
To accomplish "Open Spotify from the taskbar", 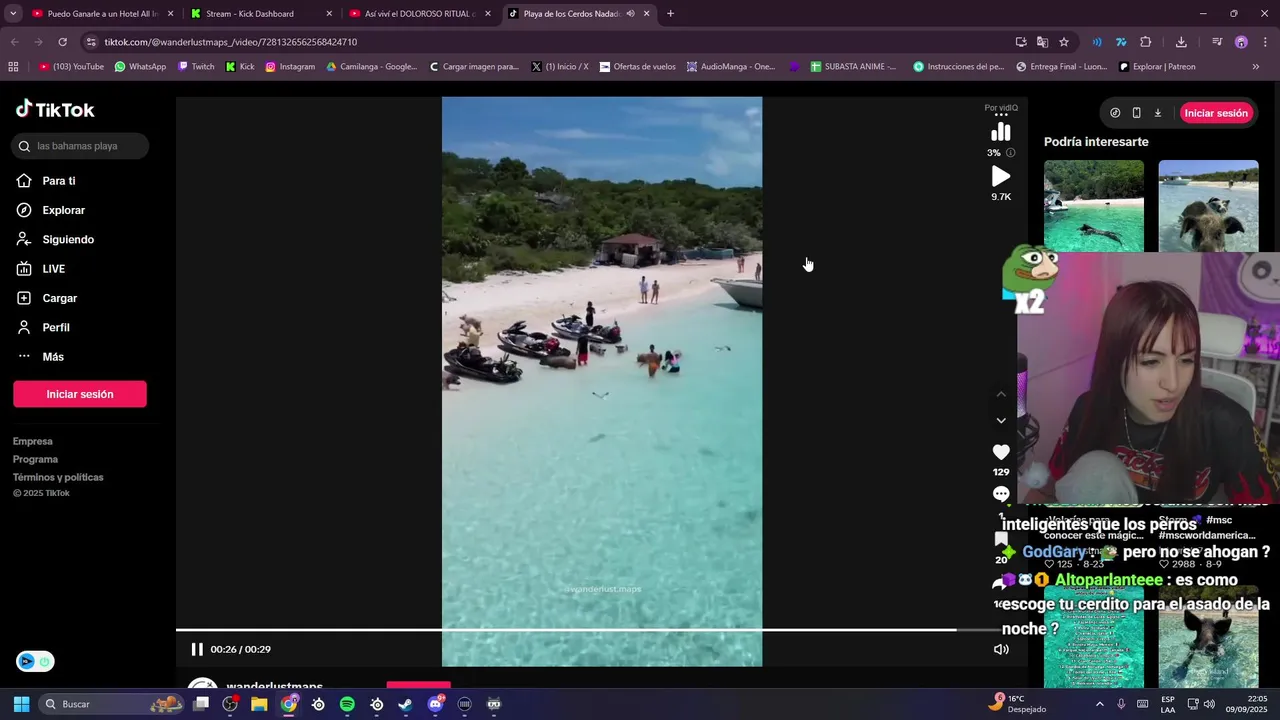I will point(347,704).
